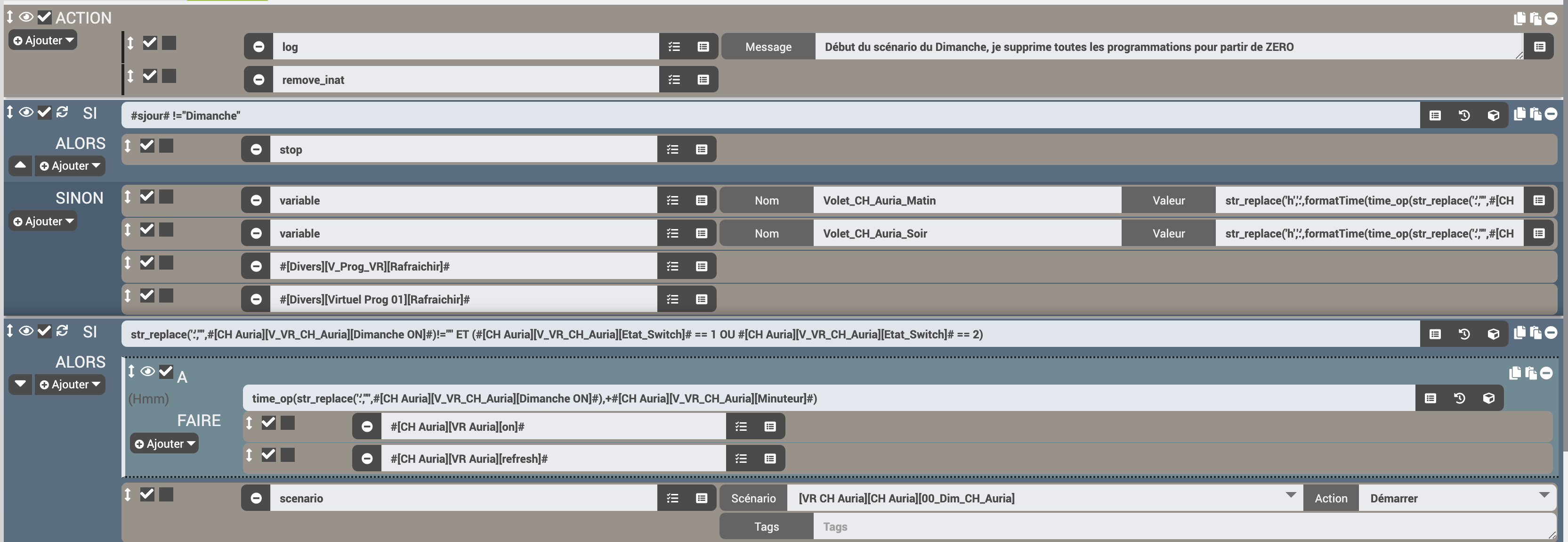Screen dimensions: 1568x542
Task: Click the scenario history icon for the #sjour# condition
Action: pos(1464,115)
